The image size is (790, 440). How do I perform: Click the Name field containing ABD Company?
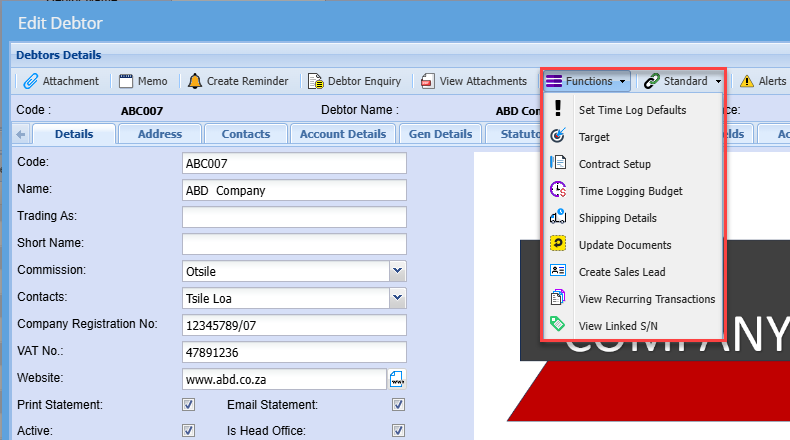(x=294, y=191)
